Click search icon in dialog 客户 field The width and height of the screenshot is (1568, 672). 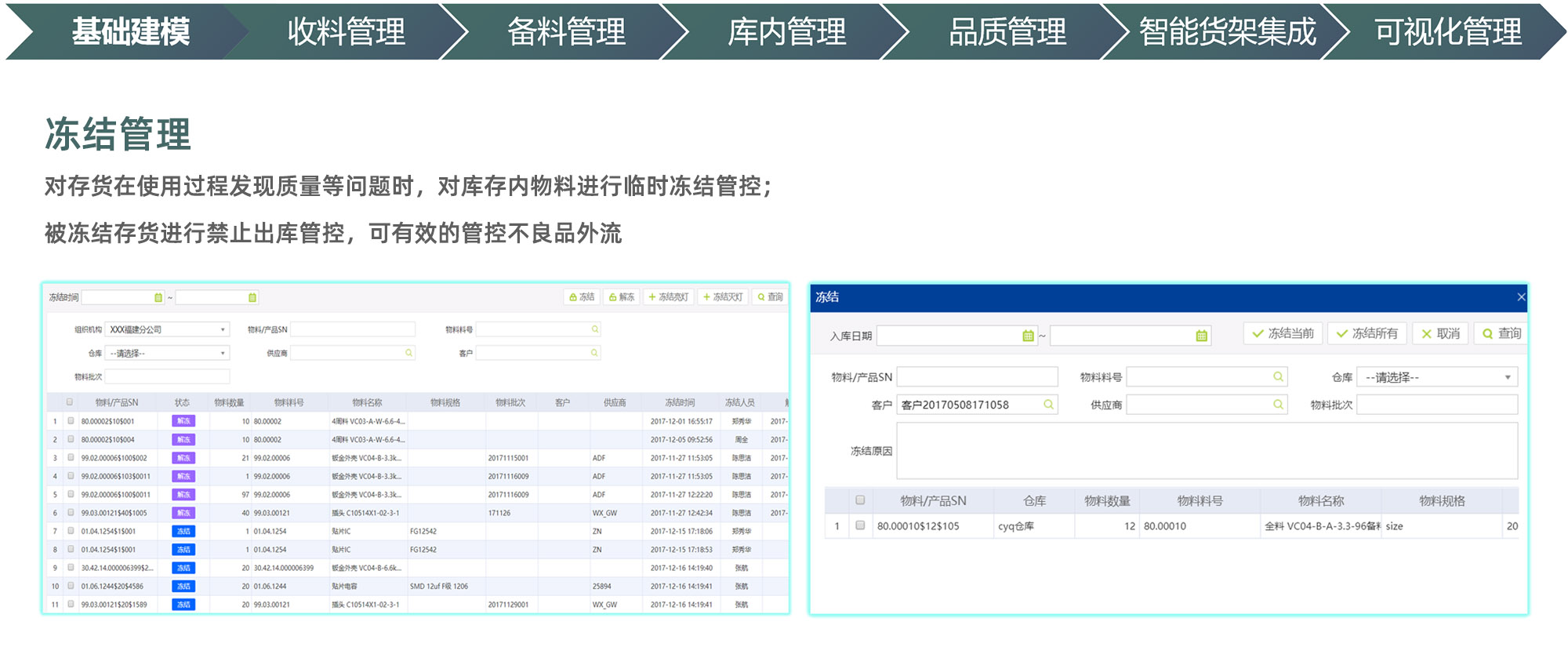(x=1048, y=405)
